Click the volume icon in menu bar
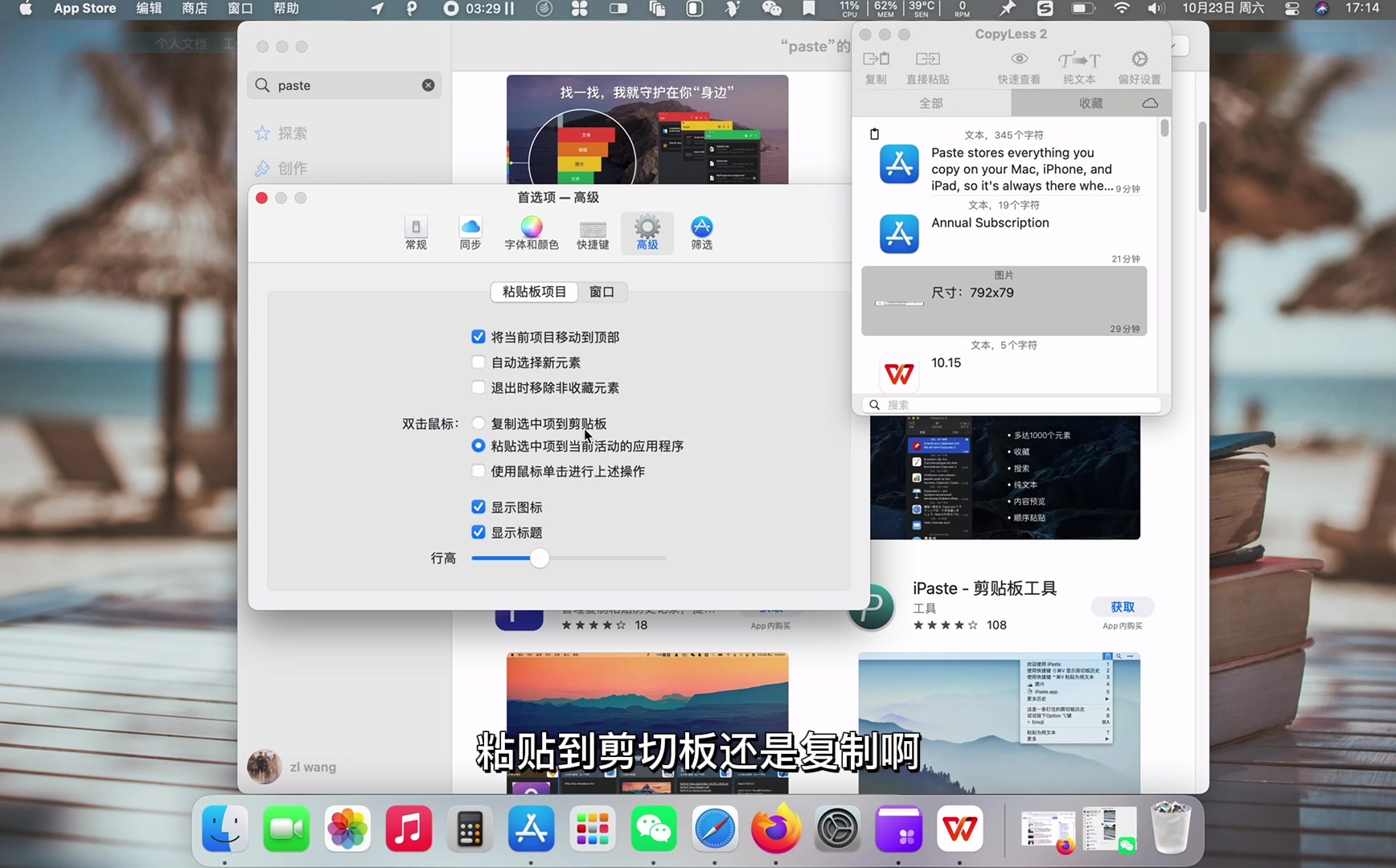1396x868 pixels. click(1156, 9)
